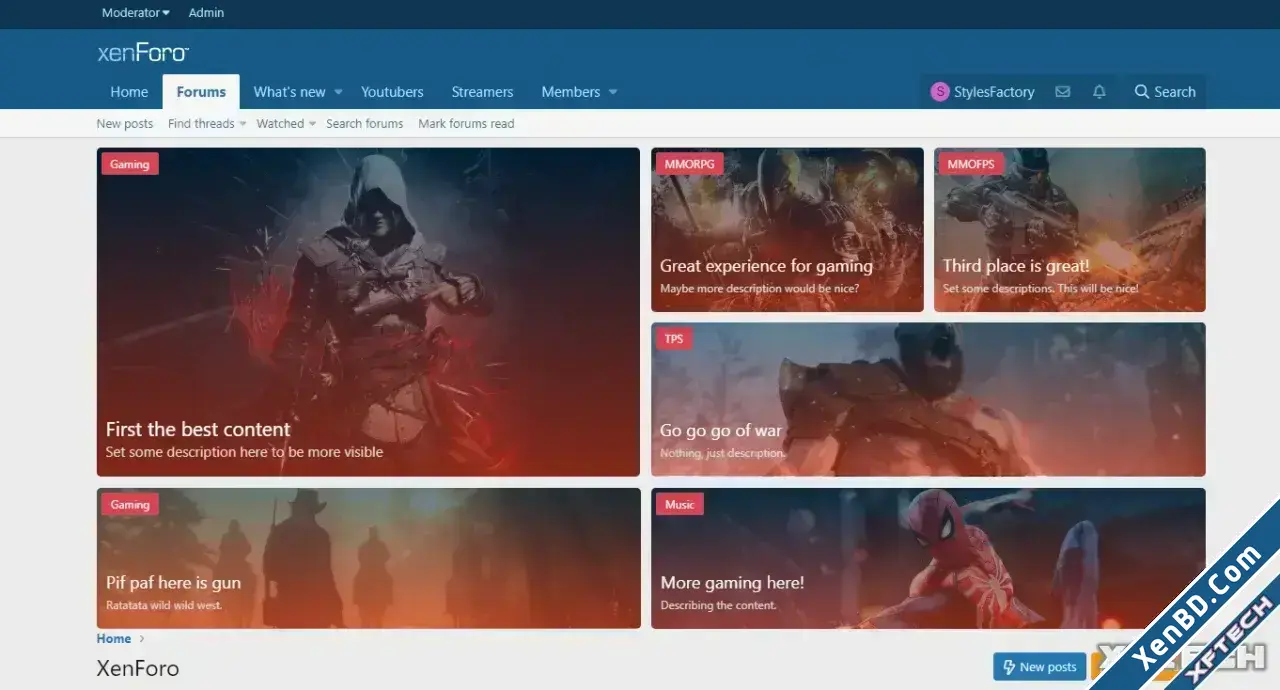Click 'Set some description here to be more visible'
1280x690 pixels.
coord(244,452)
